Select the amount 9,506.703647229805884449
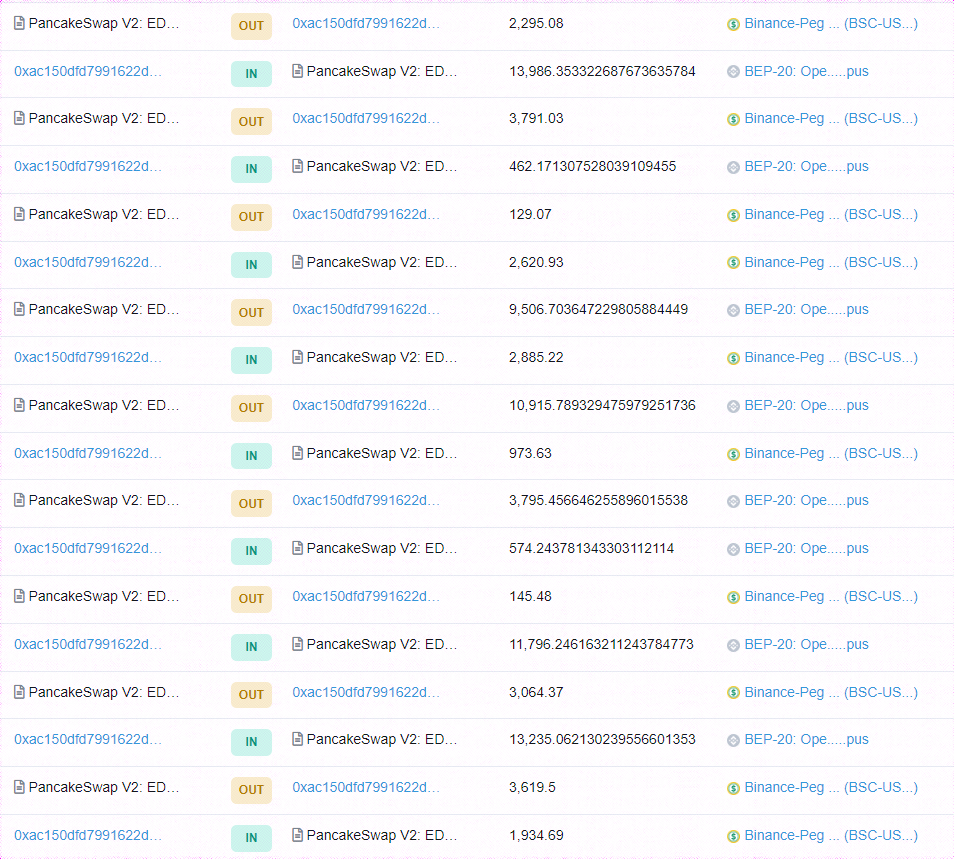This screenshot has height=859, width=954. (x=599, y=309)
